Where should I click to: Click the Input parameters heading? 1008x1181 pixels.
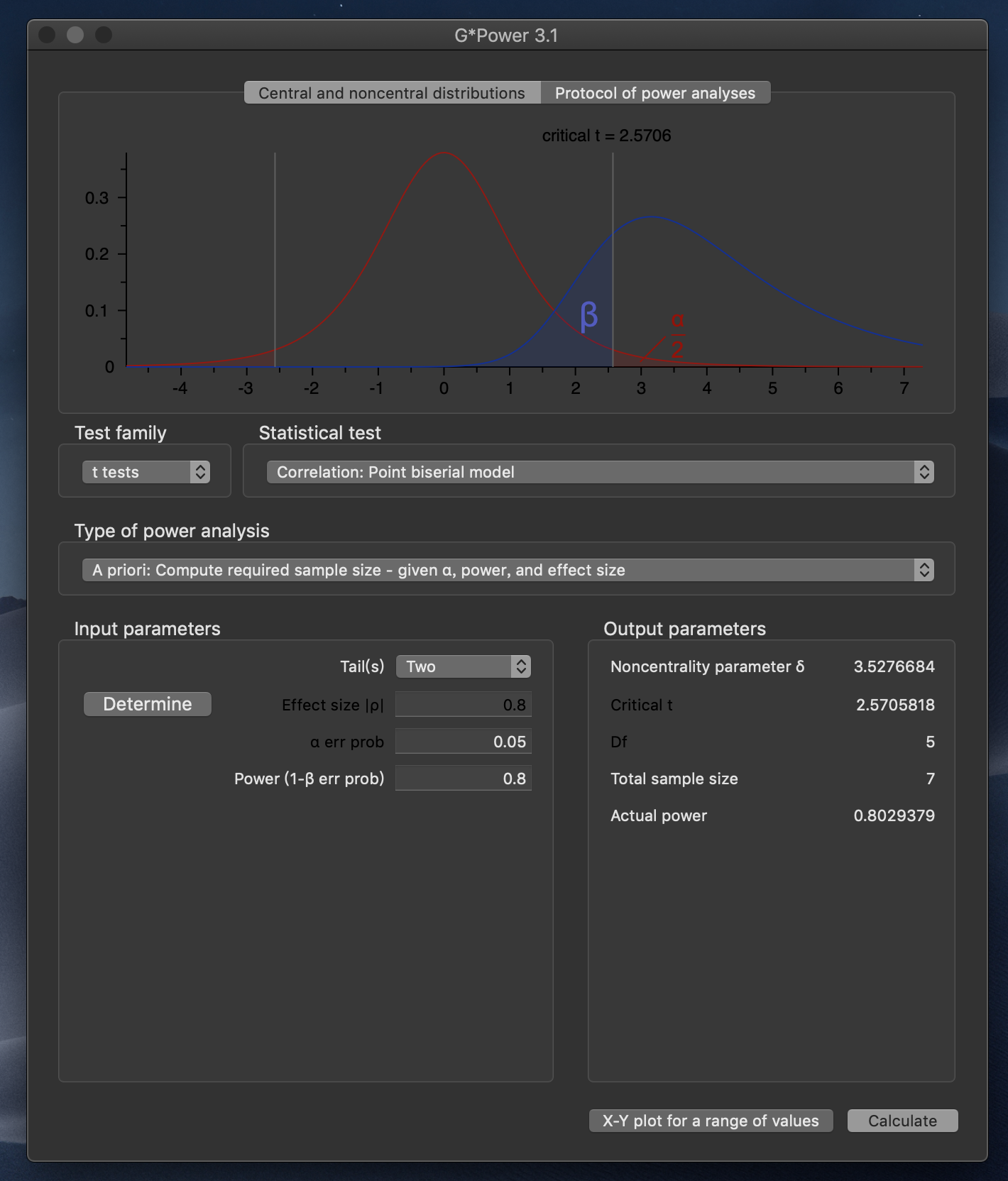click(x=147, y=629)
